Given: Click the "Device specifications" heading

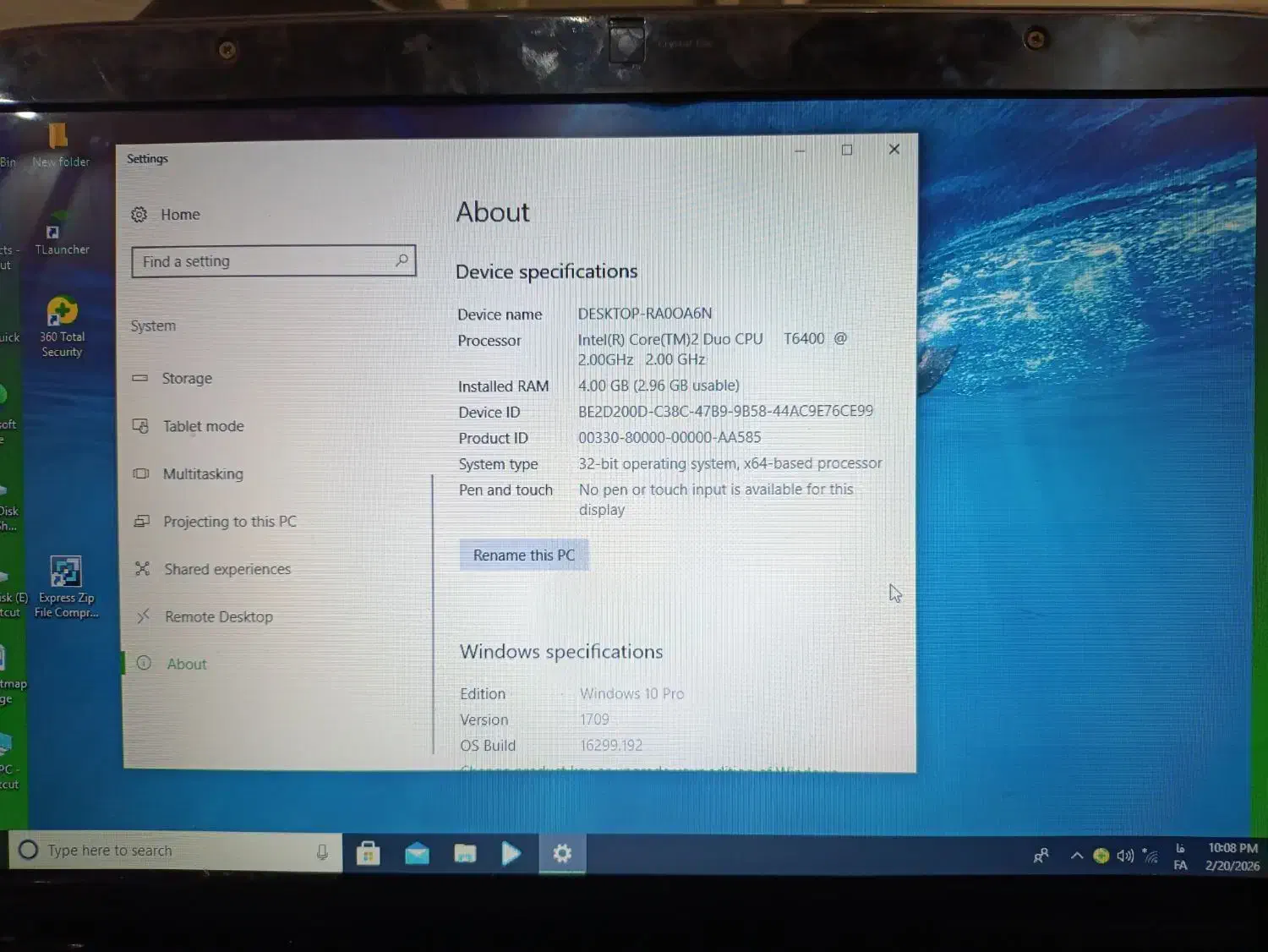Looking at the screenshot, I should click(x=547, y=271).
